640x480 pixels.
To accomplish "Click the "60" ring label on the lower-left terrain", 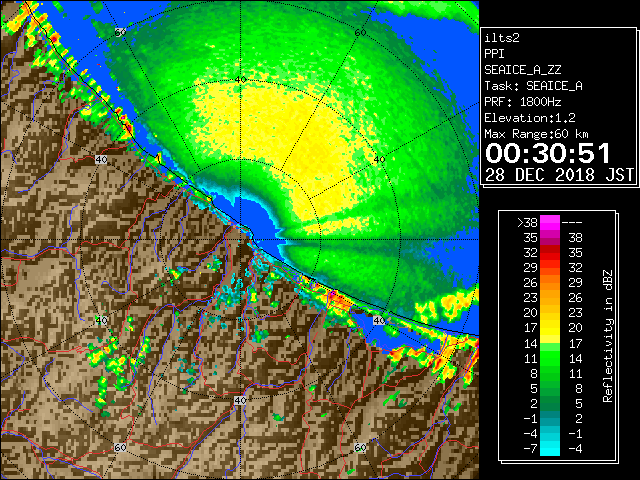I will [x=120, y=448].
